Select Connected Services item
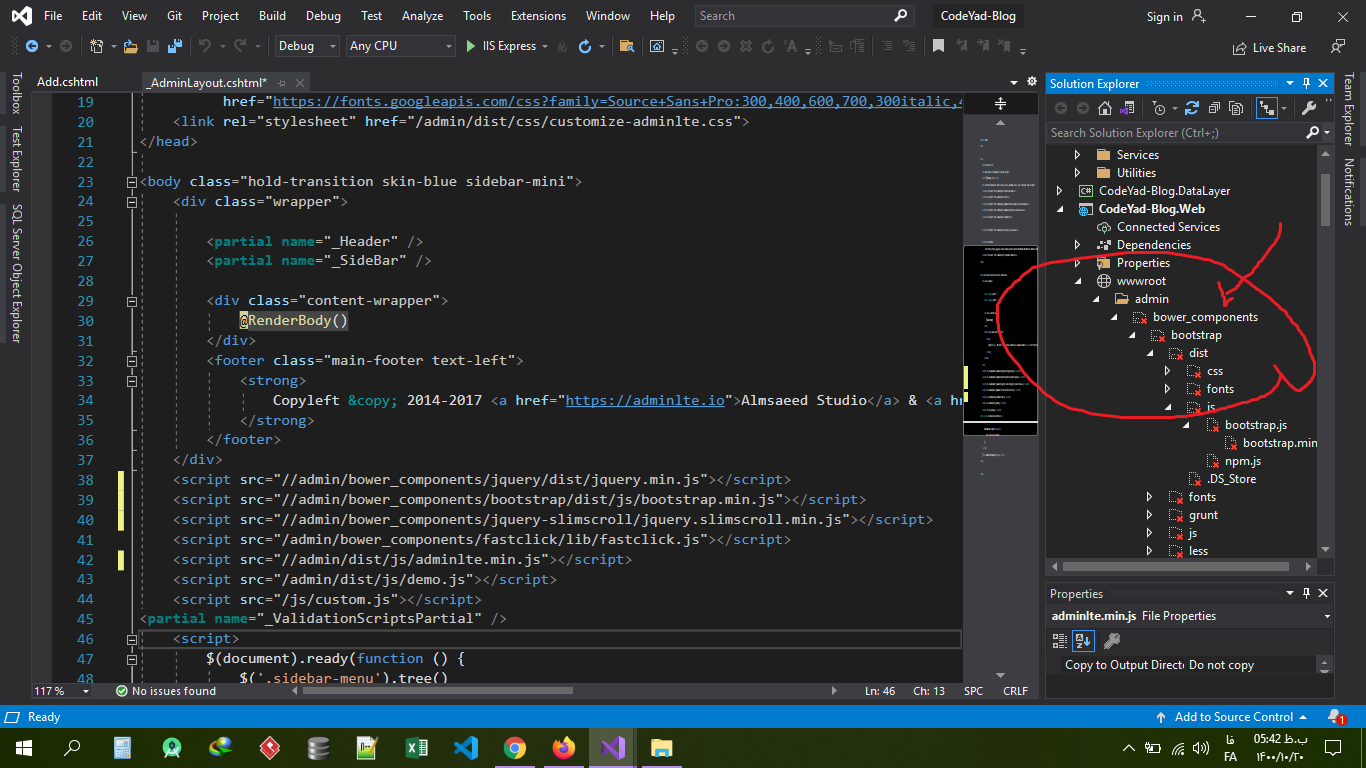1366x768 pixels. point(1168,227)
